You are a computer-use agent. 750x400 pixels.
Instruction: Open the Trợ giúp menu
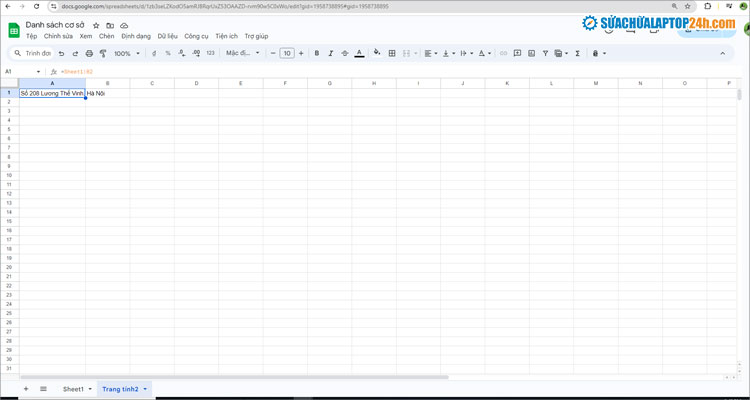pyautogui.click(x=256, y=36)
